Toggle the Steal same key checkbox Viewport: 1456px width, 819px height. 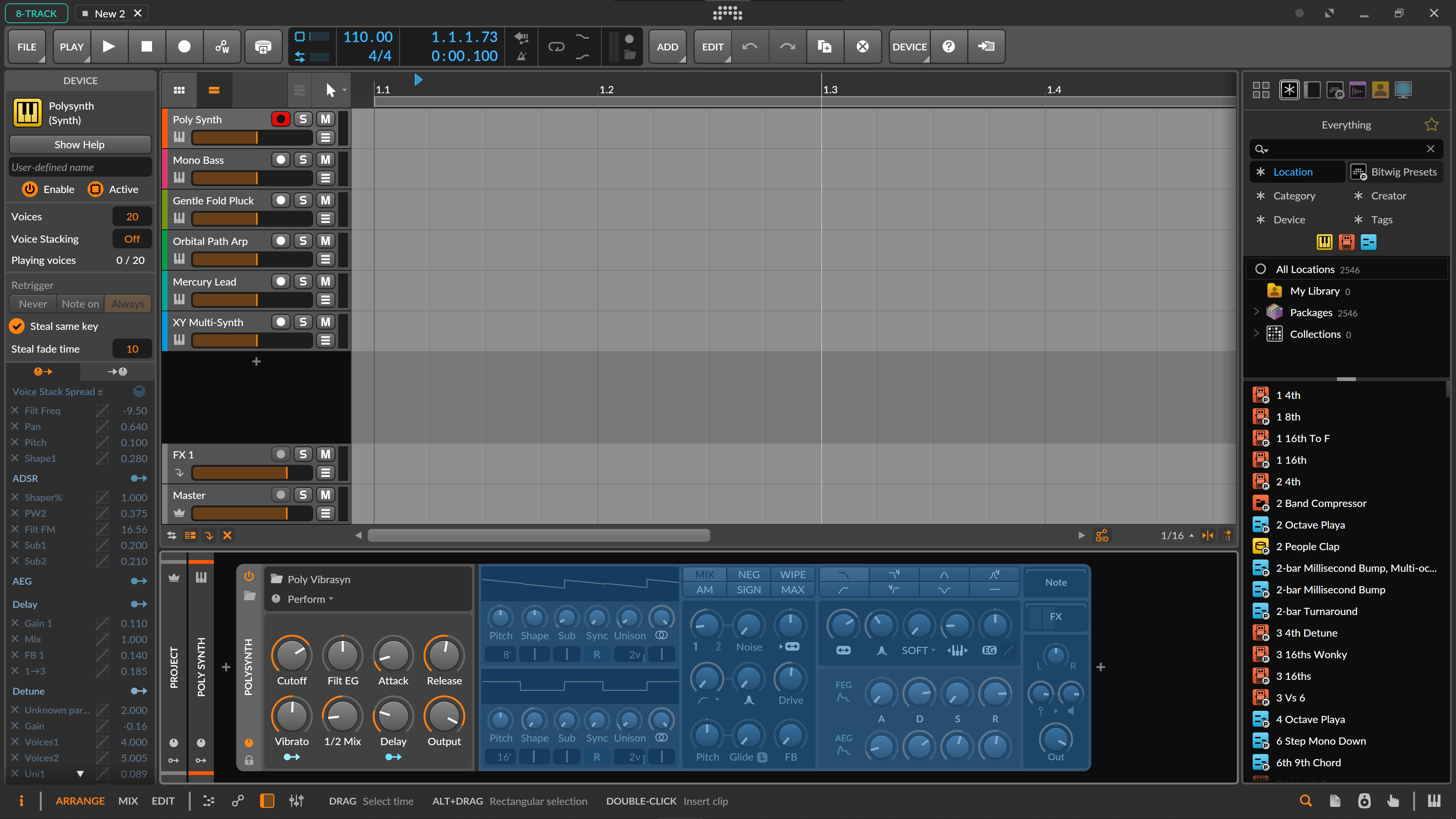17,326
